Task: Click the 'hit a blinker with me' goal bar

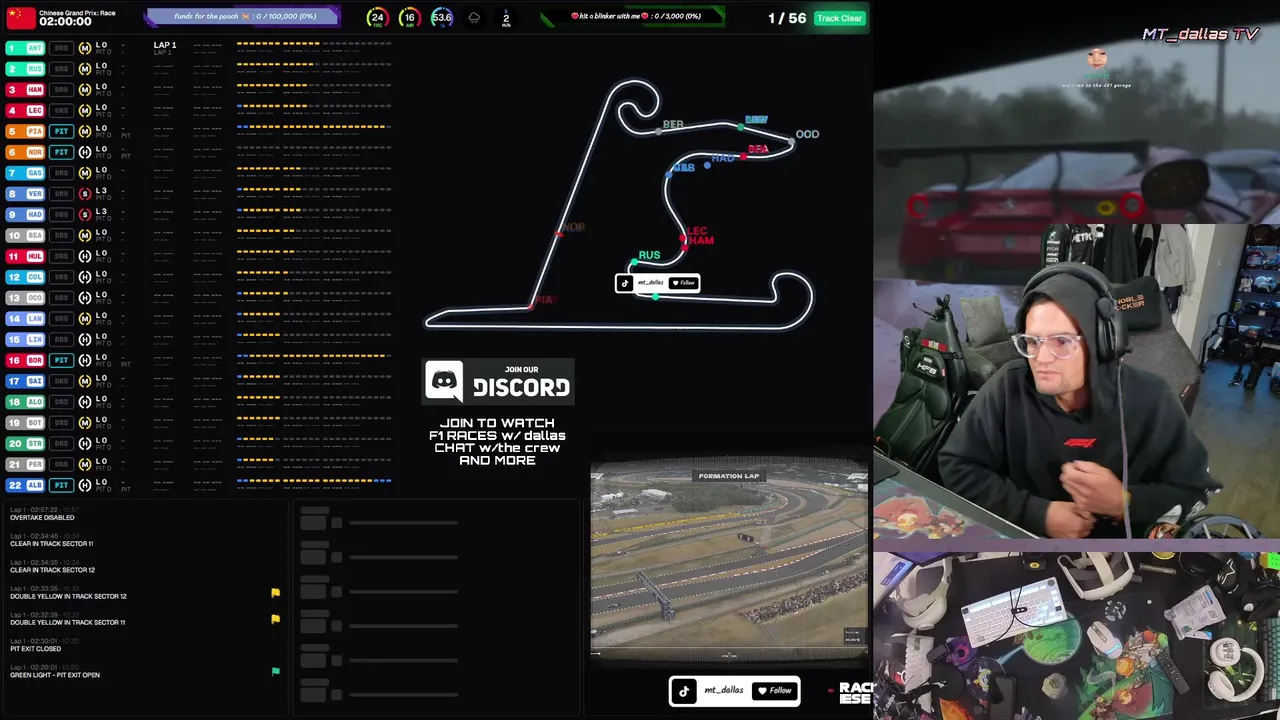Action: point(635,16)
